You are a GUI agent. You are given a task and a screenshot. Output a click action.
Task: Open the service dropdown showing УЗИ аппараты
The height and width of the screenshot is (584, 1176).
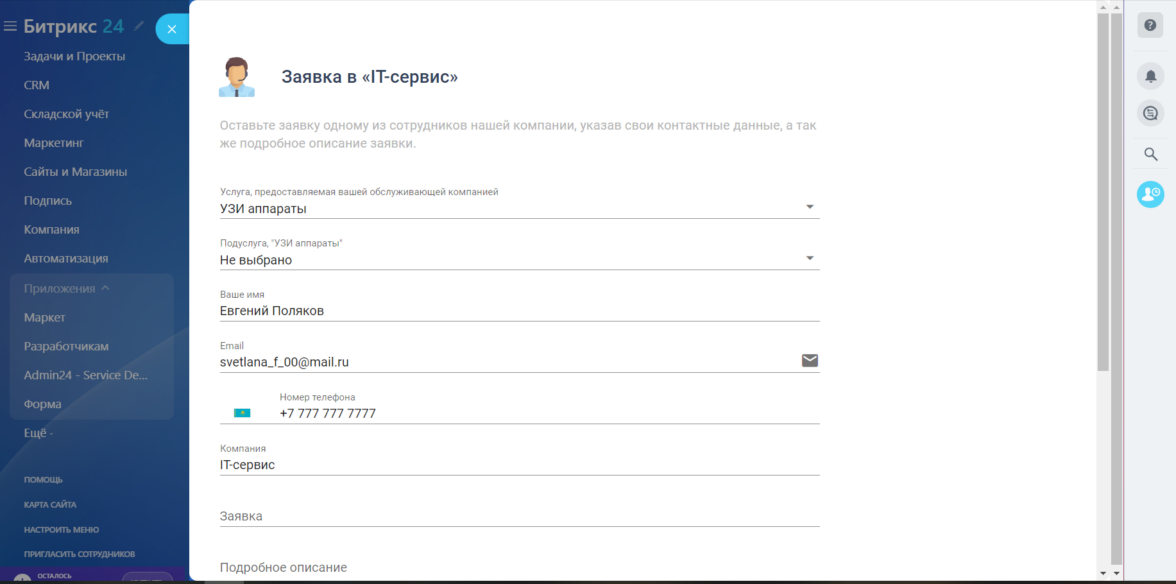click(519, 209)
